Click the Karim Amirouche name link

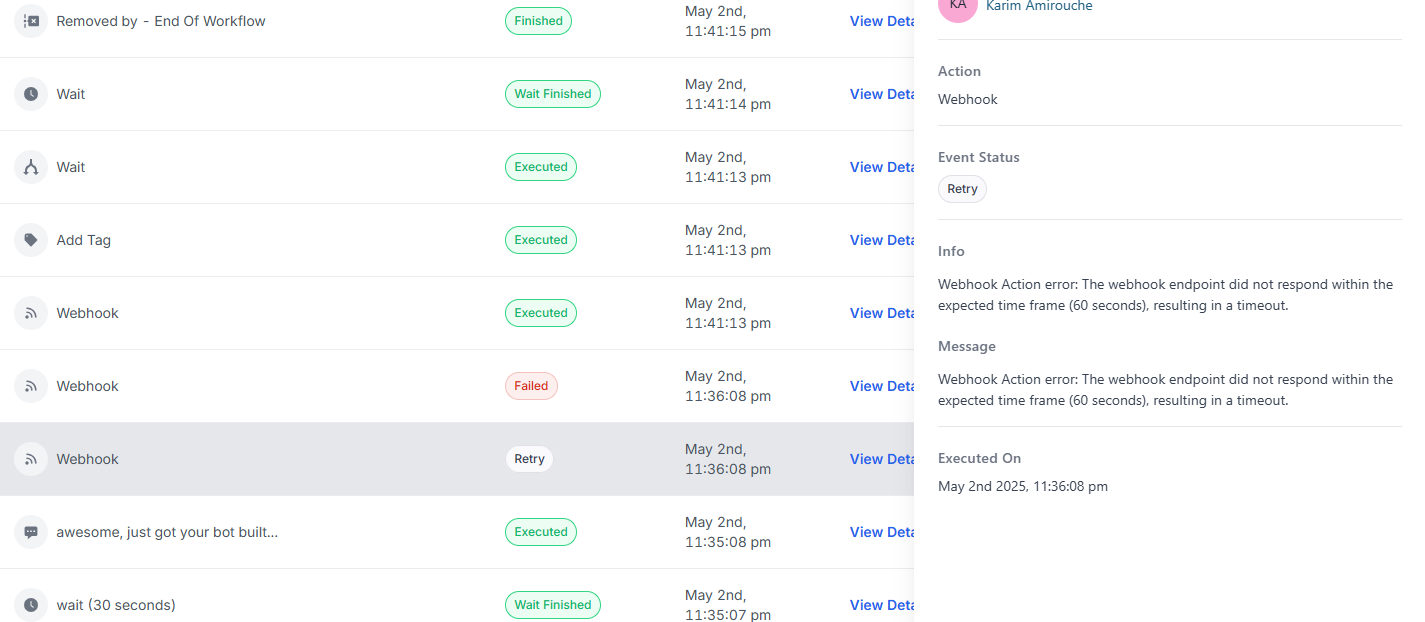[x=1039, y=6]
